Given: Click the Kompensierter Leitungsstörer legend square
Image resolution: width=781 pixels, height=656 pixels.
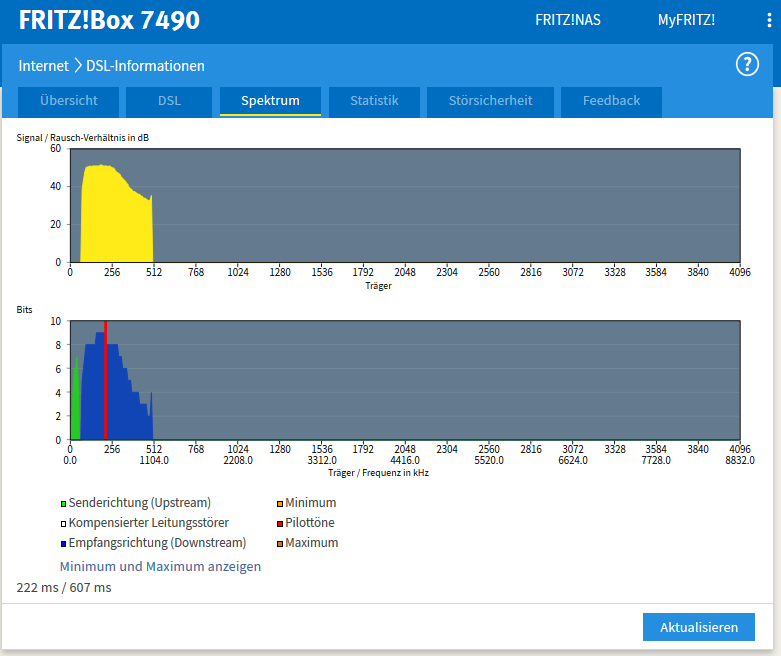Looking at the screenshot, I should point(64,524).
